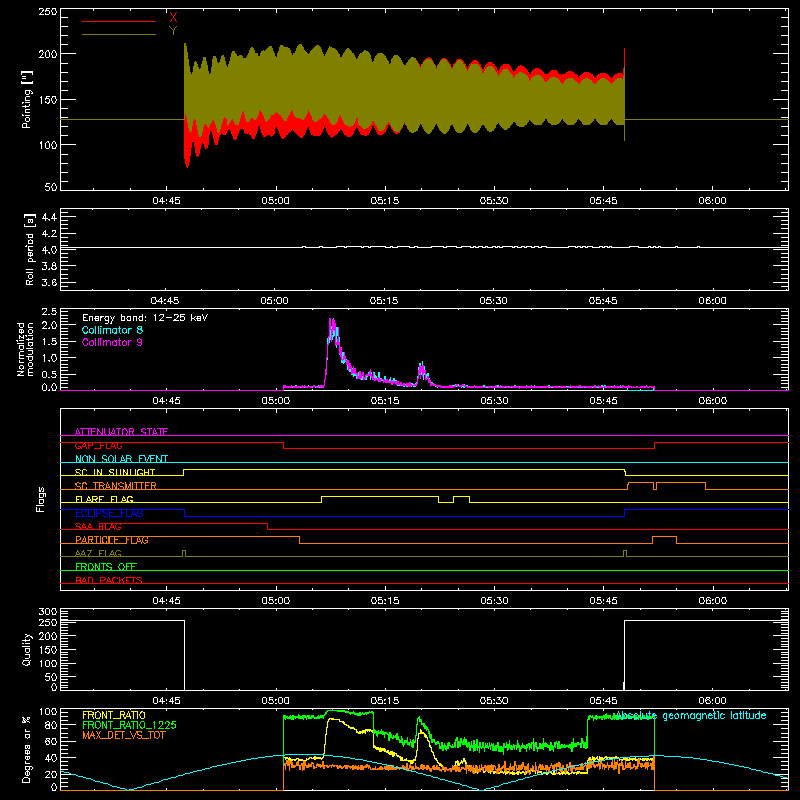Click the SC_IN_SUNLIGHT flag label

pyautogui.click(x=115, y=472)
